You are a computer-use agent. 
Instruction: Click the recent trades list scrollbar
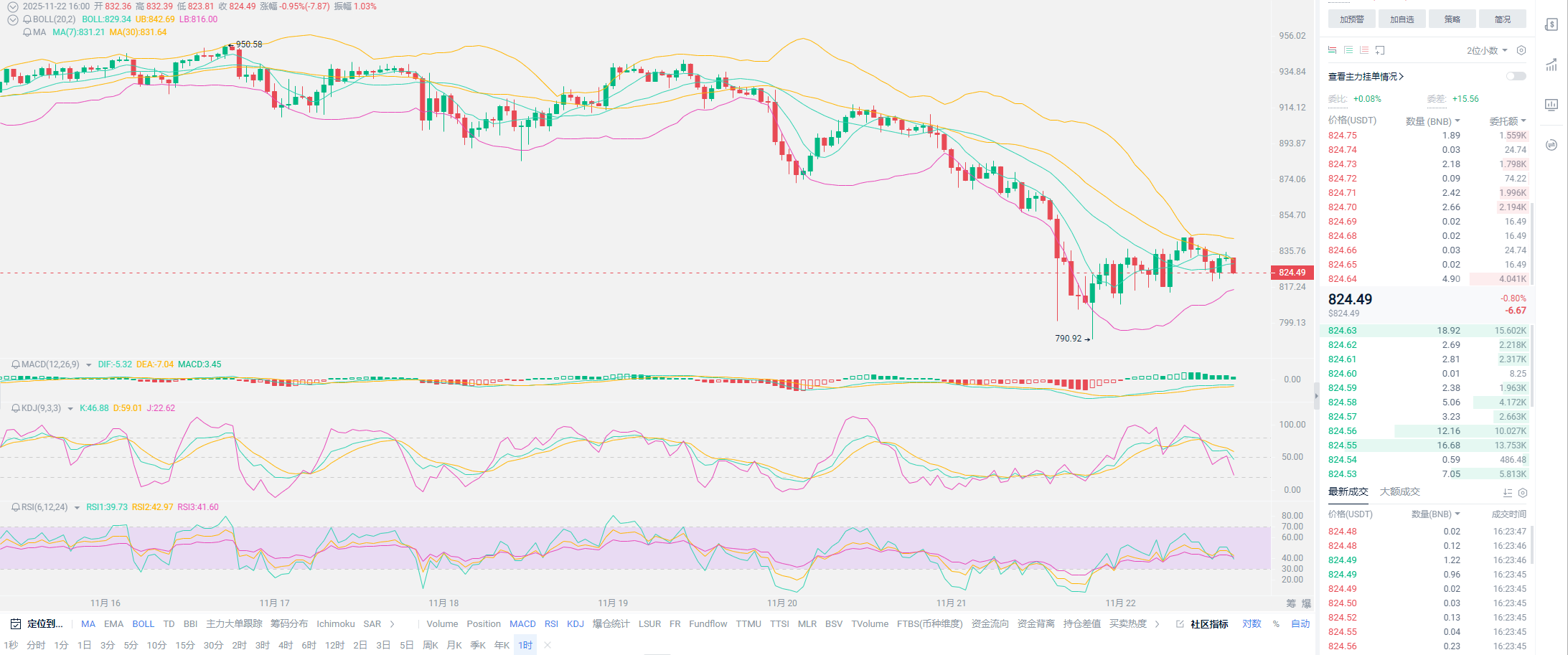pyautogui.click(x=1531, y=545)
